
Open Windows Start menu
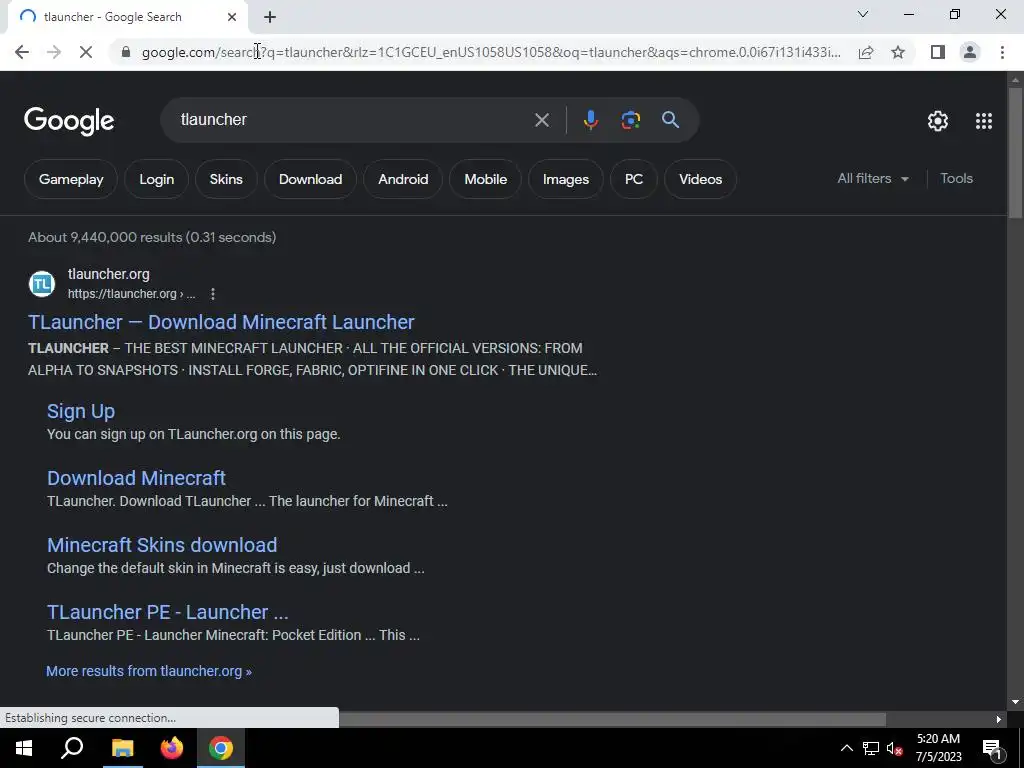pos(24,748)
